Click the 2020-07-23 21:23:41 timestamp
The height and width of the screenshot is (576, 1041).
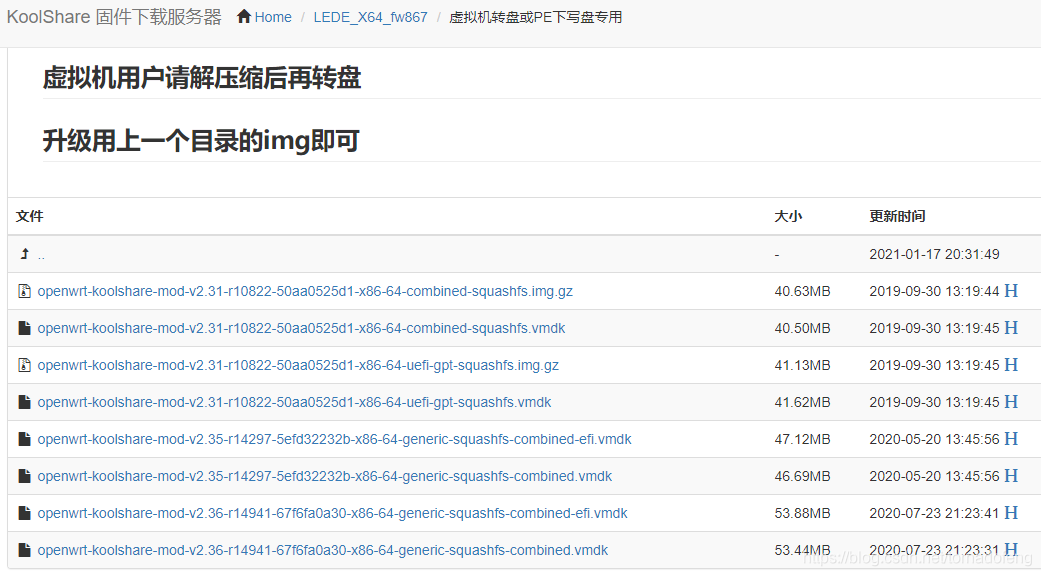point(934,514)
